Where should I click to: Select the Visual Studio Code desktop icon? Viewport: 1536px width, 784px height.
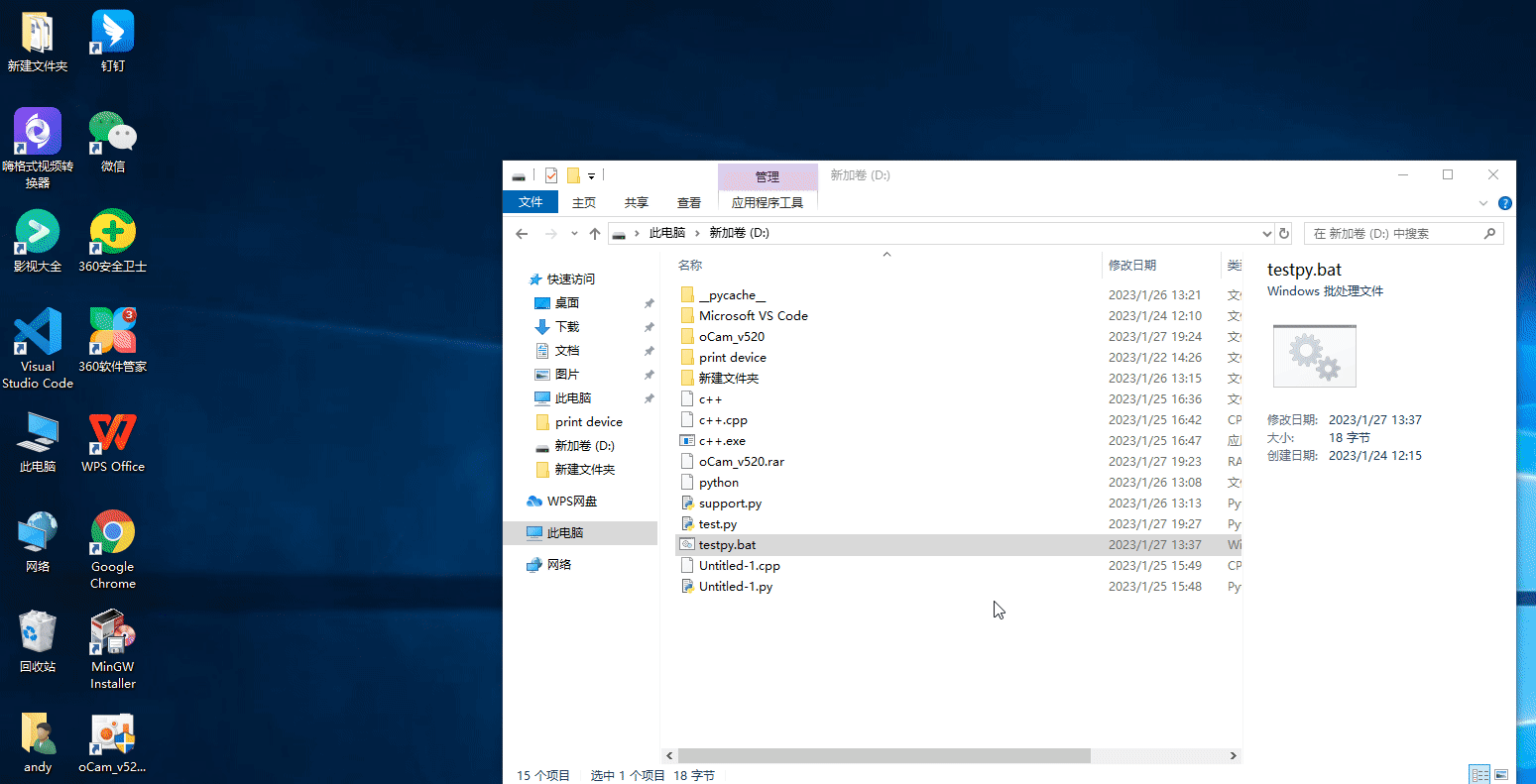point(38,348)
